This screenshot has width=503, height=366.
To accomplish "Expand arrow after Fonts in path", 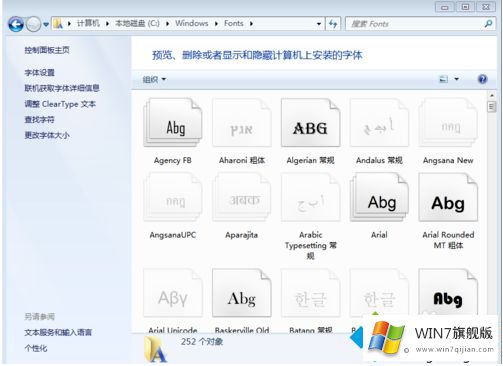I will 251,24.
